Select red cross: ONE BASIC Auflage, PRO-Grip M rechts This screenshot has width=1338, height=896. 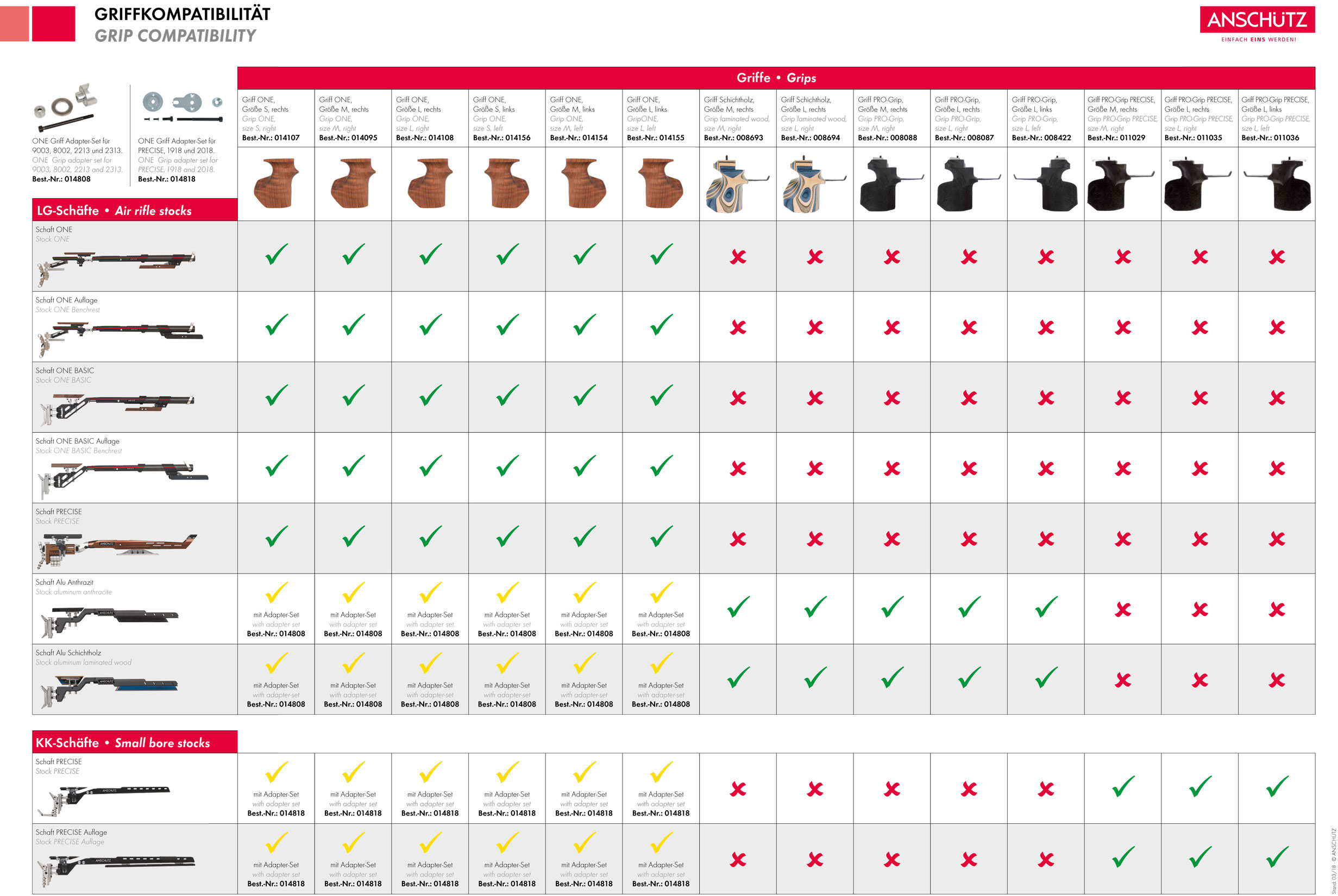pyautogui.click(x=891, y=469)
